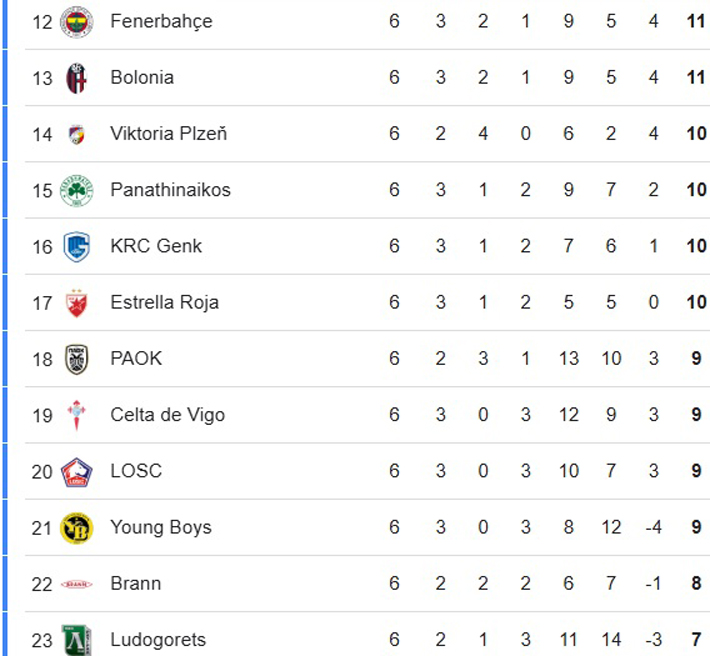Image resolution: width=710 pixels, height=656 pixels.
Task: Click the Young Boys yellow crest
Action: point(76,527)
